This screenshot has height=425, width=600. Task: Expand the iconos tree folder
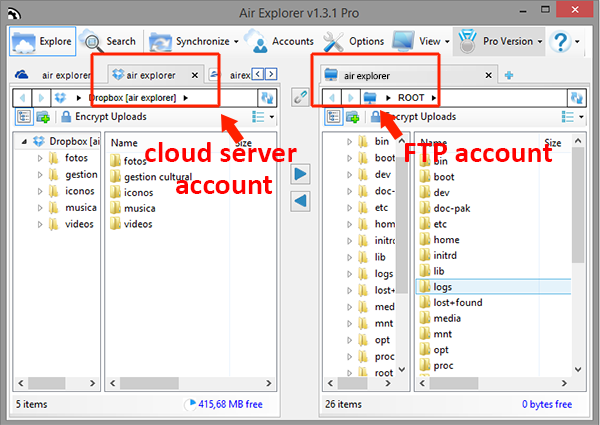click(x=40, y=191)
